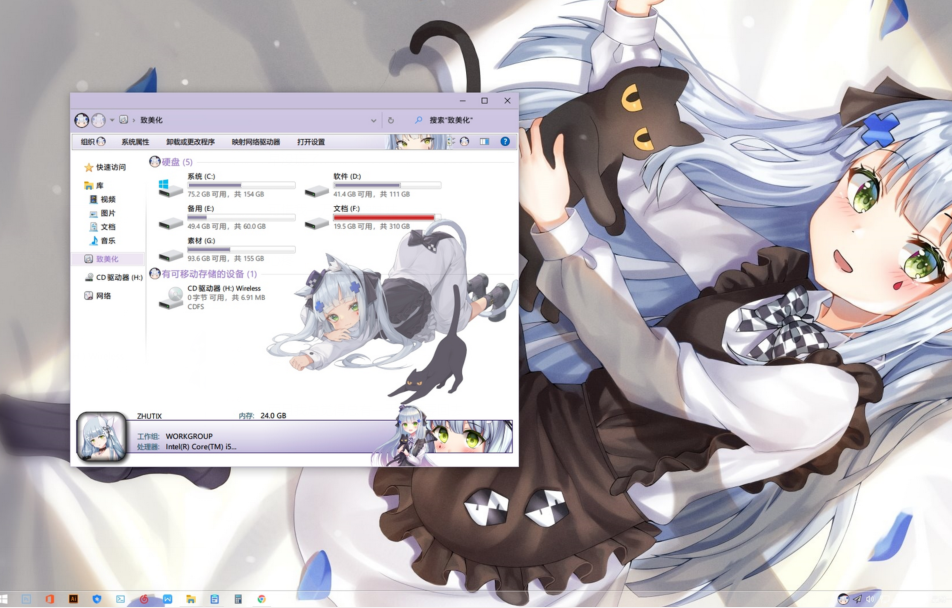Click the computer avatar thumbnail in details pane
Viewport: 952px width, 608px height.
coord(101,437)
